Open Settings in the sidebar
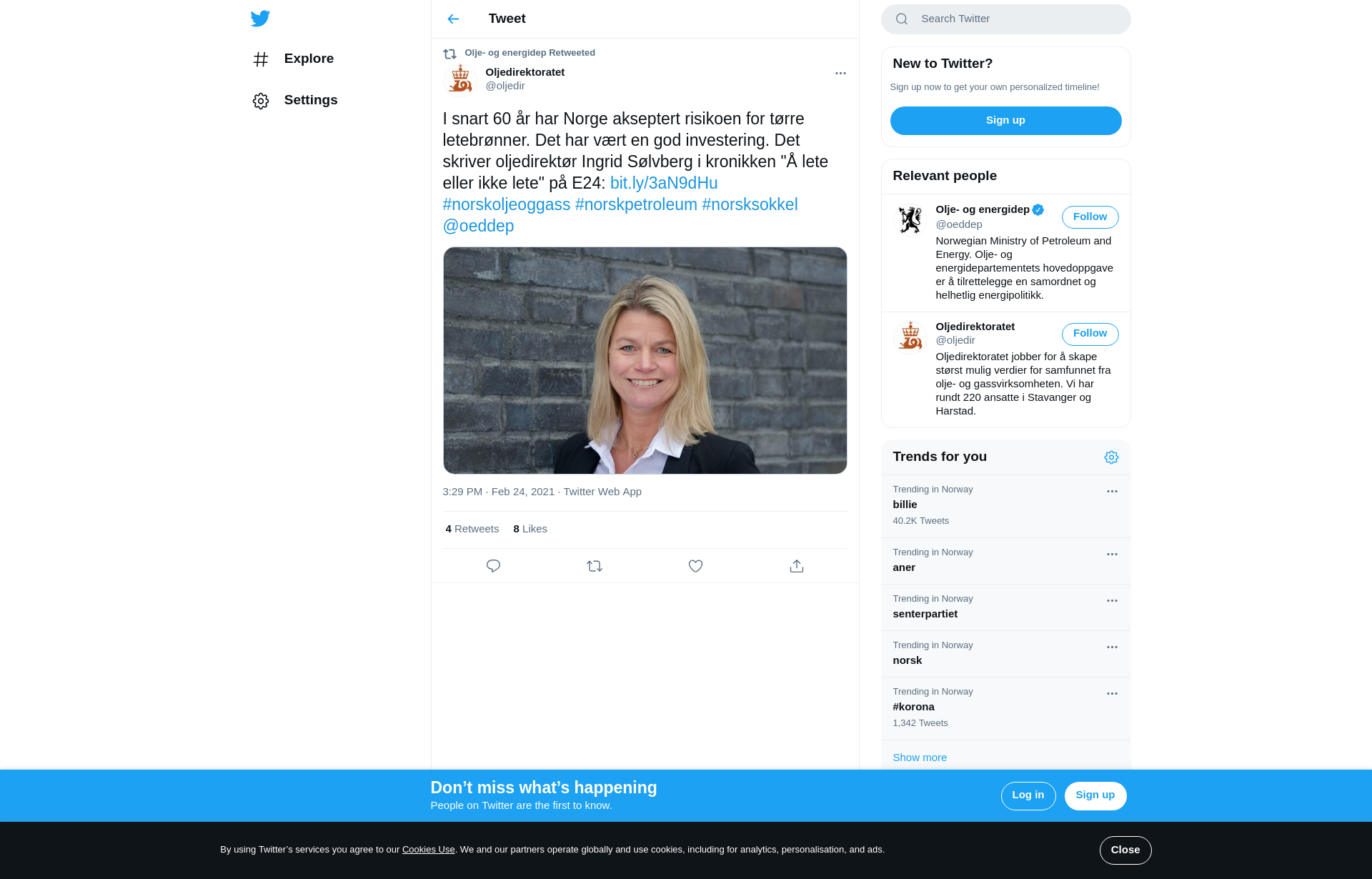The width and height of the screenshot is (1372, 879). click(310, 100)
